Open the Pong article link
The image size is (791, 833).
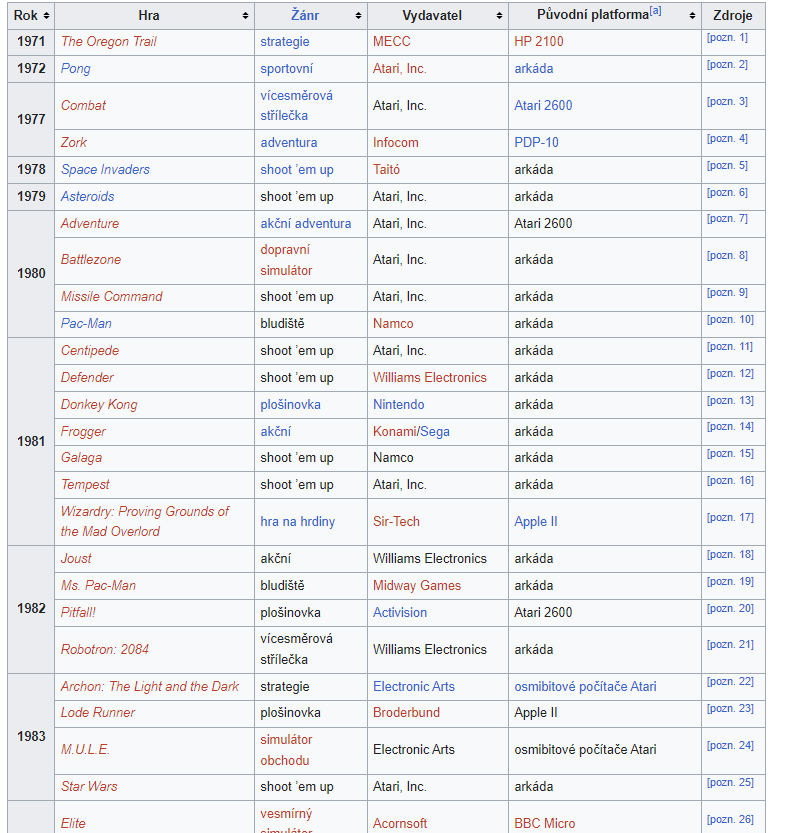pos(75,69)
